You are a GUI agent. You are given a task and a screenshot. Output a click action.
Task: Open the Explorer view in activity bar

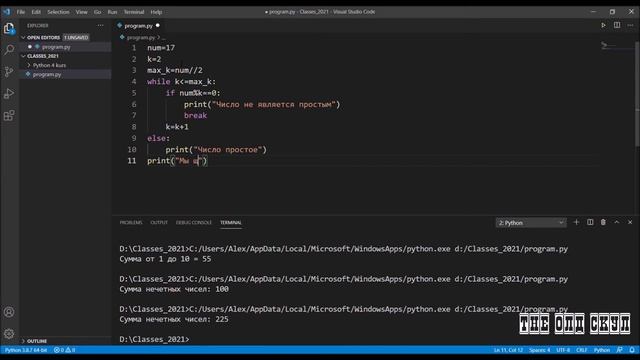(9, 29)
